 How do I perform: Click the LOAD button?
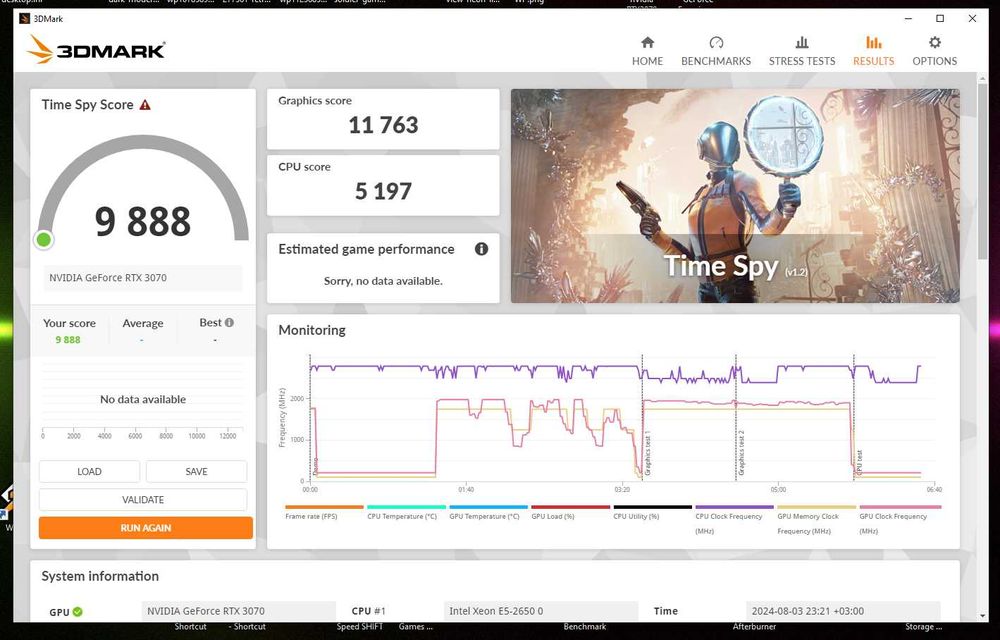click(89, 472)
